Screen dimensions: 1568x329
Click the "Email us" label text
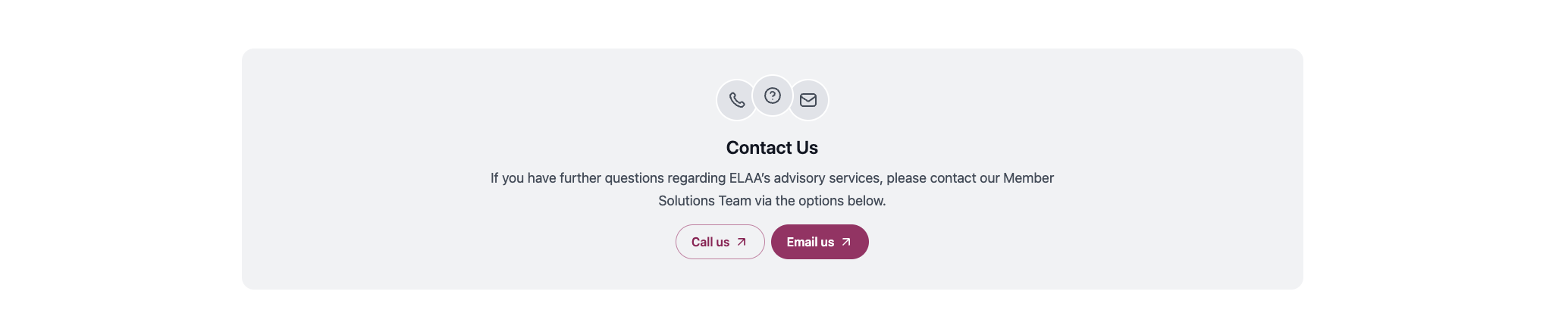pos(810,242)
